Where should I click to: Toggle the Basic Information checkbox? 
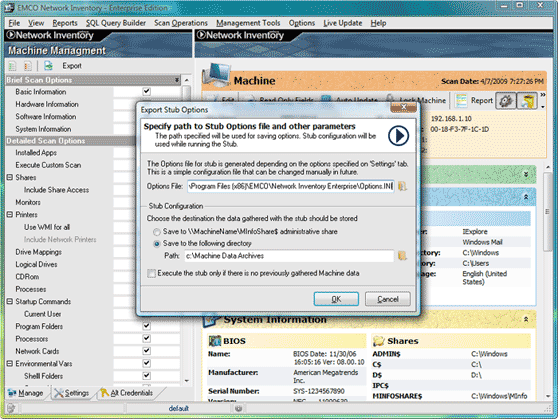coord(146,91)
